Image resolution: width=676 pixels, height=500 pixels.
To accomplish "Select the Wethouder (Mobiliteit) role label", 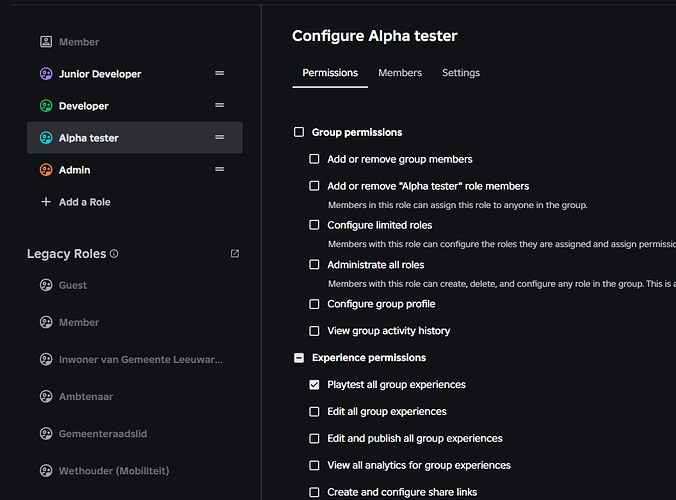I will point(114,470).
